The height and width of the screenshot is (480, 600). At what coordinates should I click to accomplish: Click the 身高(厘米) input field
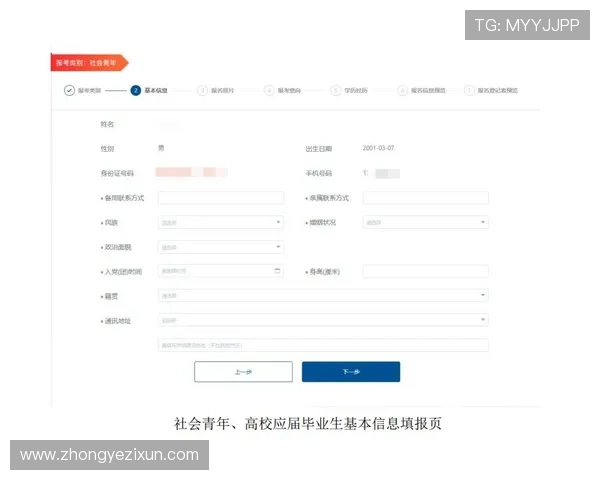425,271
